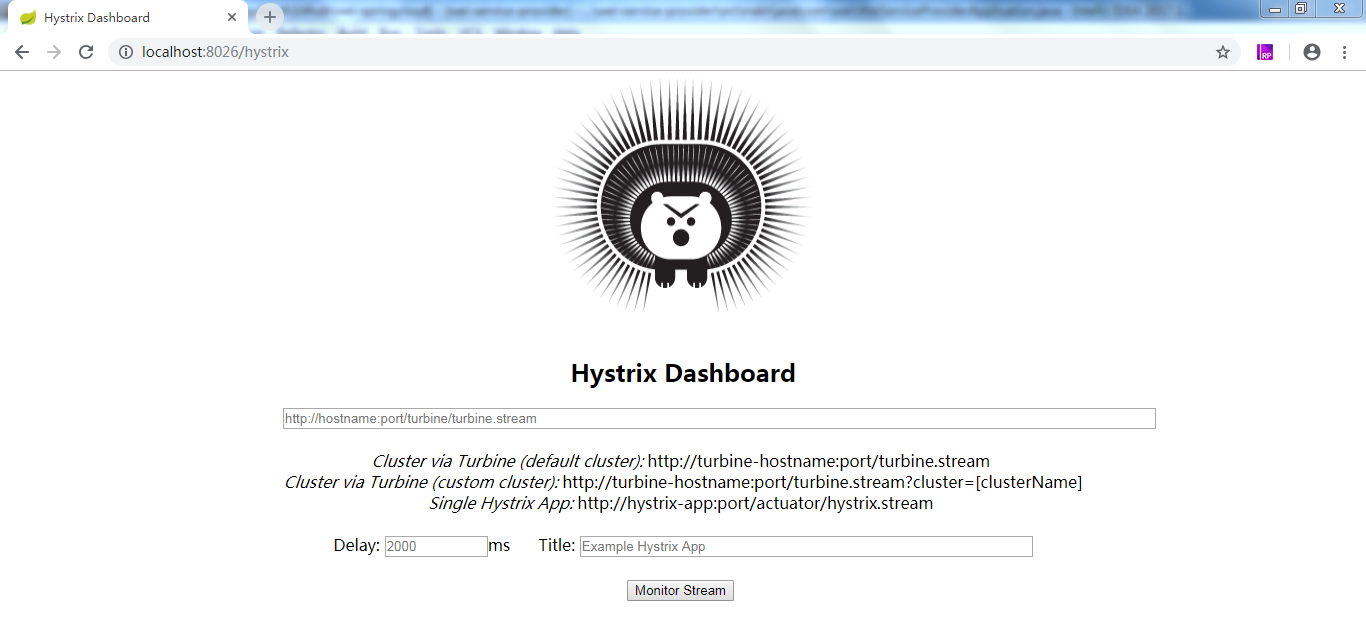Click the Title input field
Image resolution: width=1366 pixels, height=631 pixels.
(x=806, y=546)
